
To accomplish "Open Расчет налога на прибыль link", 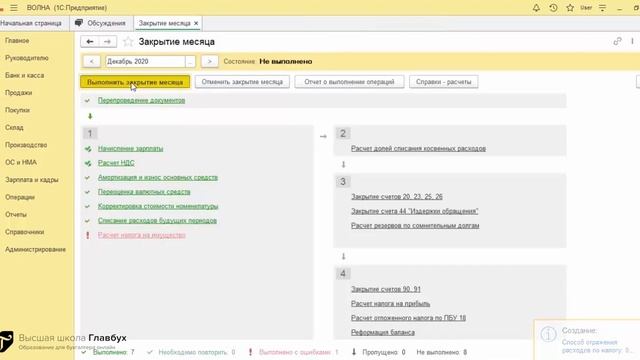I will 391,304.
